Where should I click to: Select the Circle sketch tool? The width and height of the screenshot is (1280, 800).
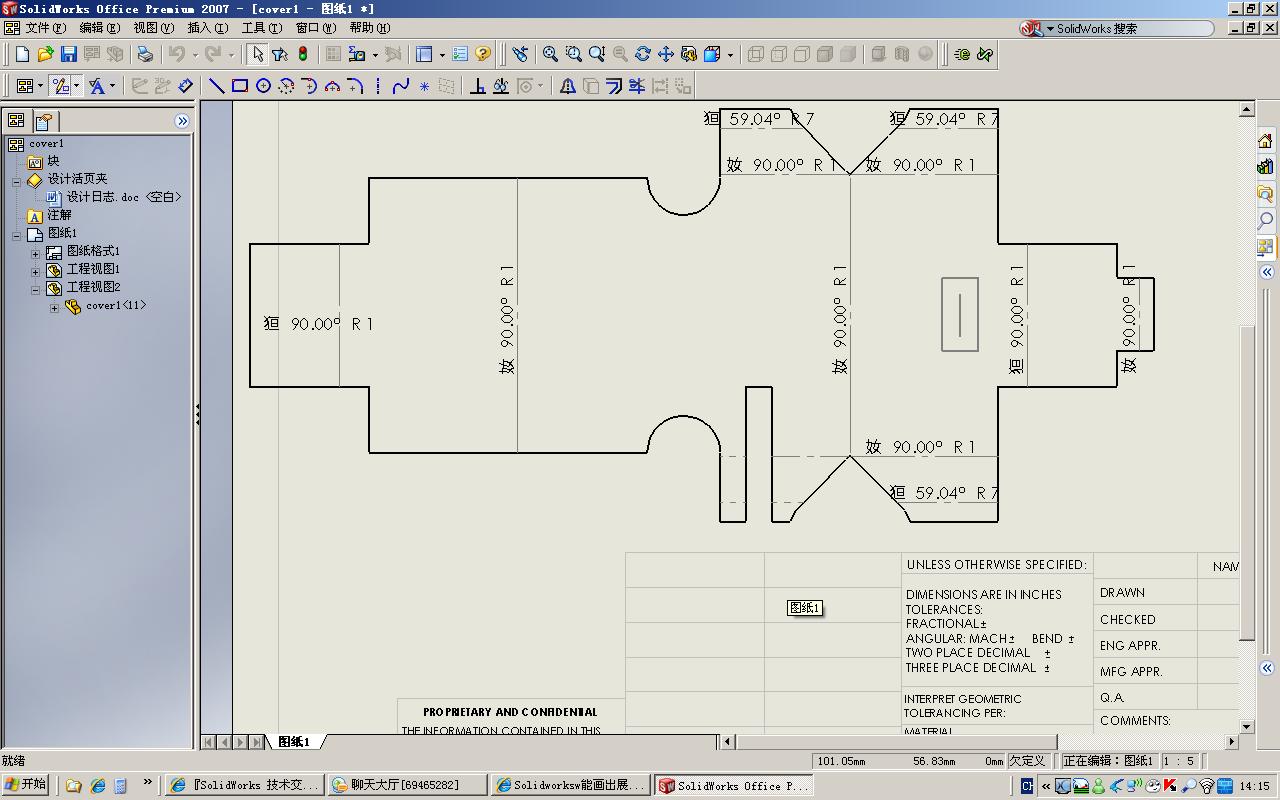pos(263,86)
